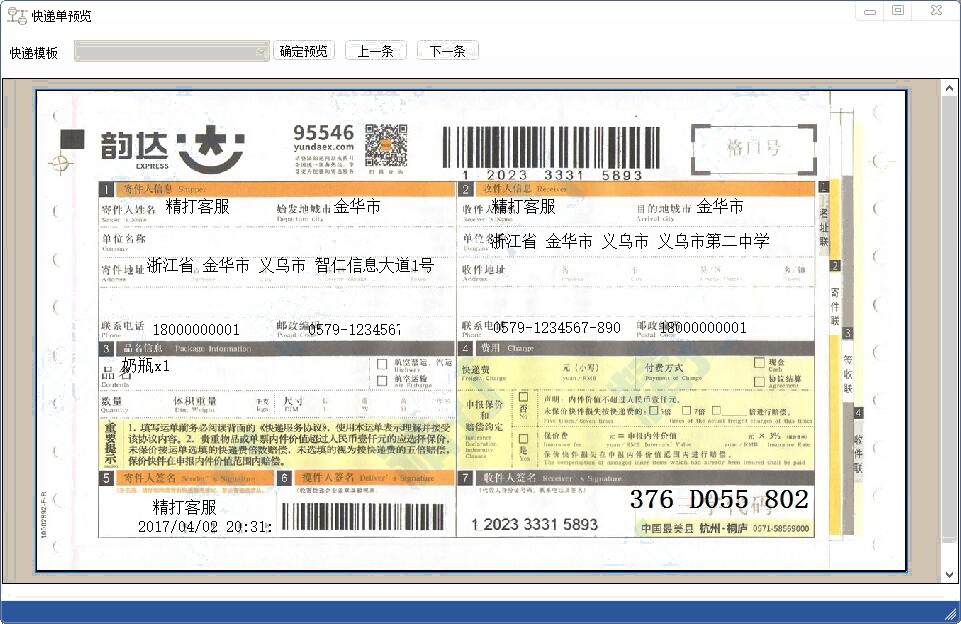Viewport: 961px width, 624px height.
Task: Click the 下一条 button to view next record
Action: [x=446, y=50]
